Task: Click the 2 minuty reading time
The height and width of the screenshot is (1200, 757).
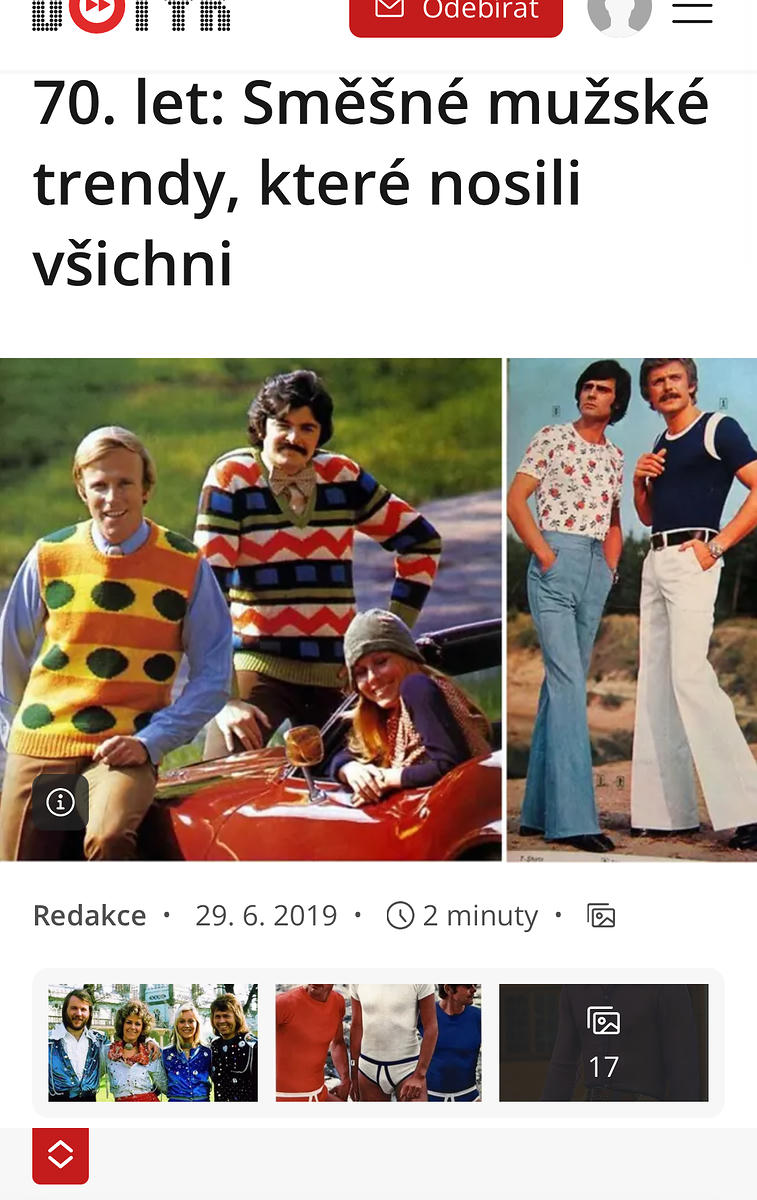Action: coord(480,915)
